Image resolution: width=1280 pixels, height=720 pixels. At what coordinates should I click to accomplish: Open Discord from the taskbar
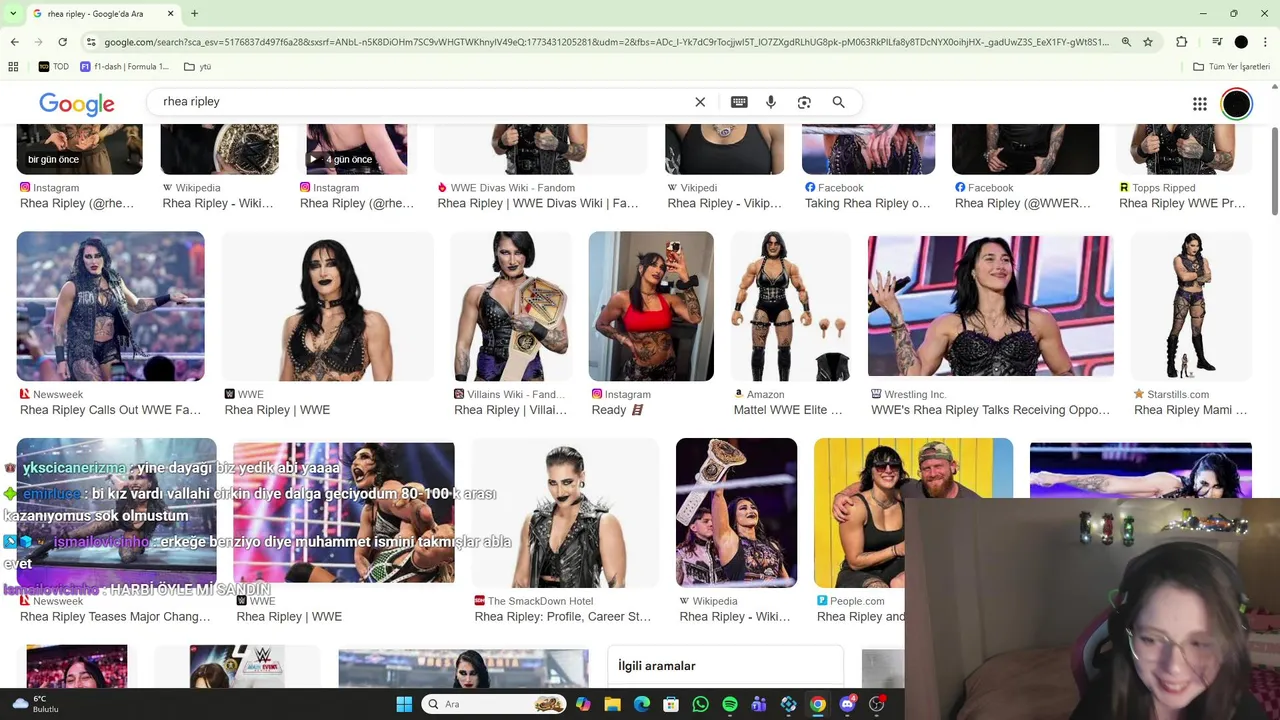click(x=847, y=704)
